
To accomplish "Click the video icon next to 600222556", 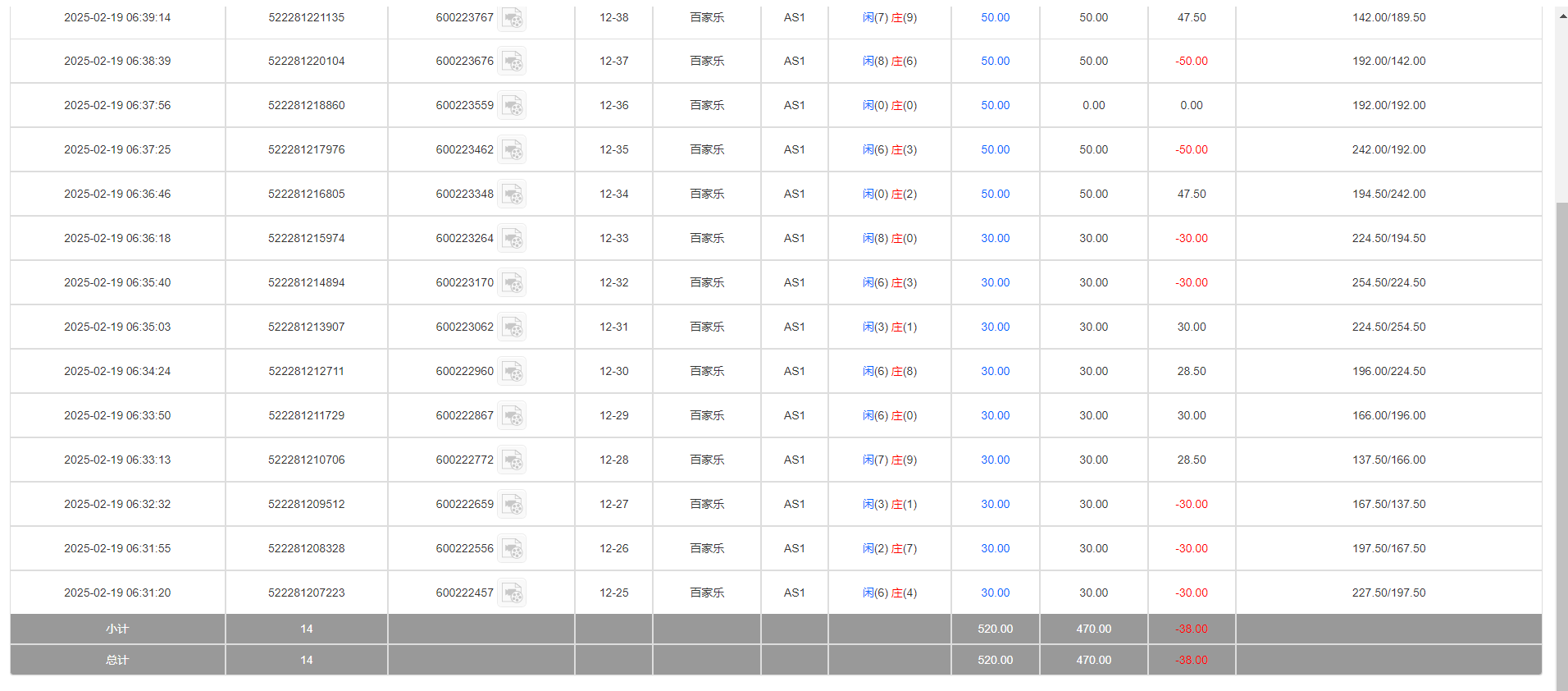I will 512,549.
